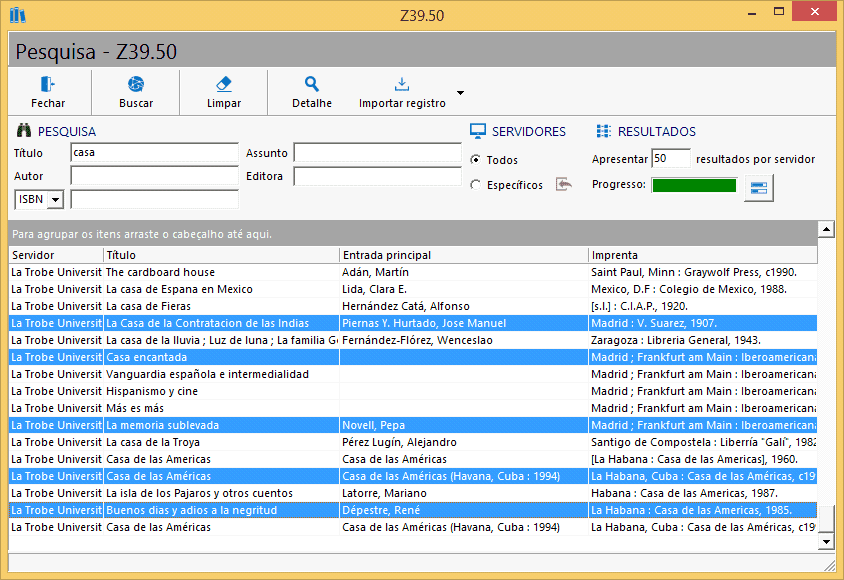Click the window resize grip corner
Viewport: 844px width, 580px height.
click(829, 564)
